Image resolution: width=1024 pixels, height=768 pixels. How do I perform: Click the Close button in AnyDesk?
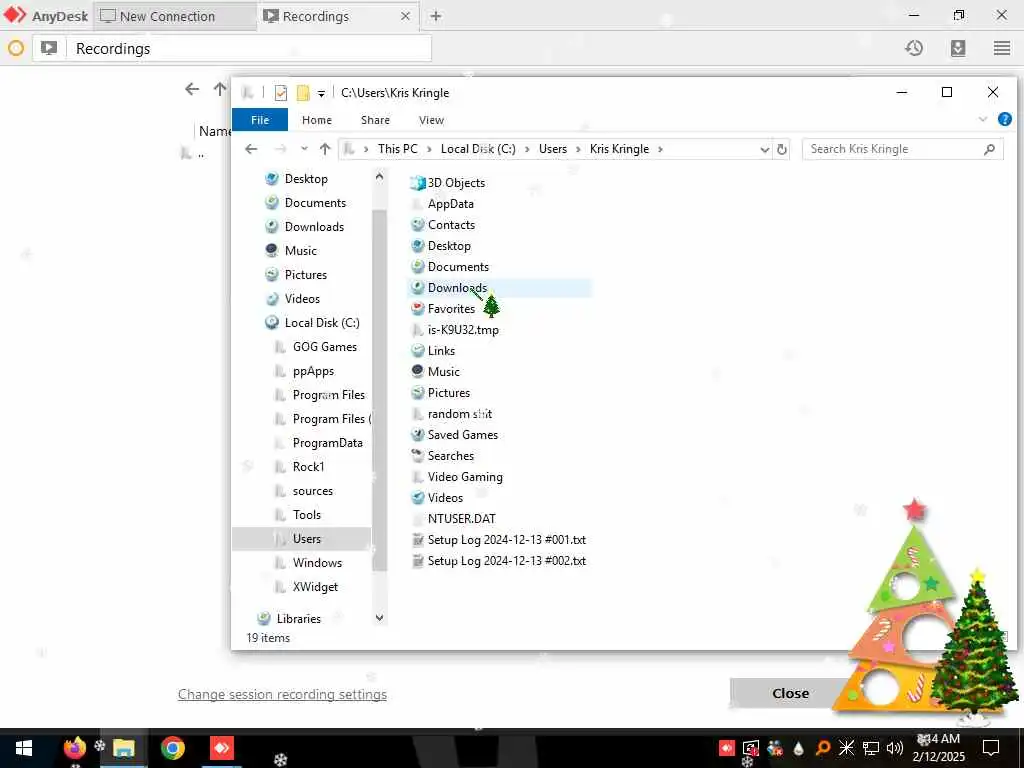[790, 694]
